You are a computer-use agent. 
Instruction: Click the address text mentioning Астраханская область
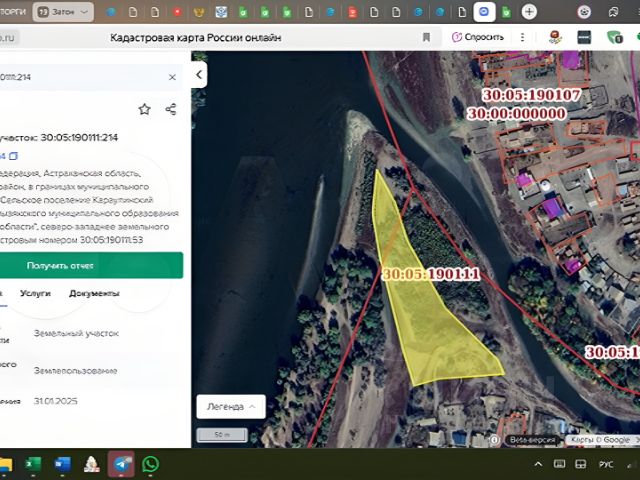89,207
